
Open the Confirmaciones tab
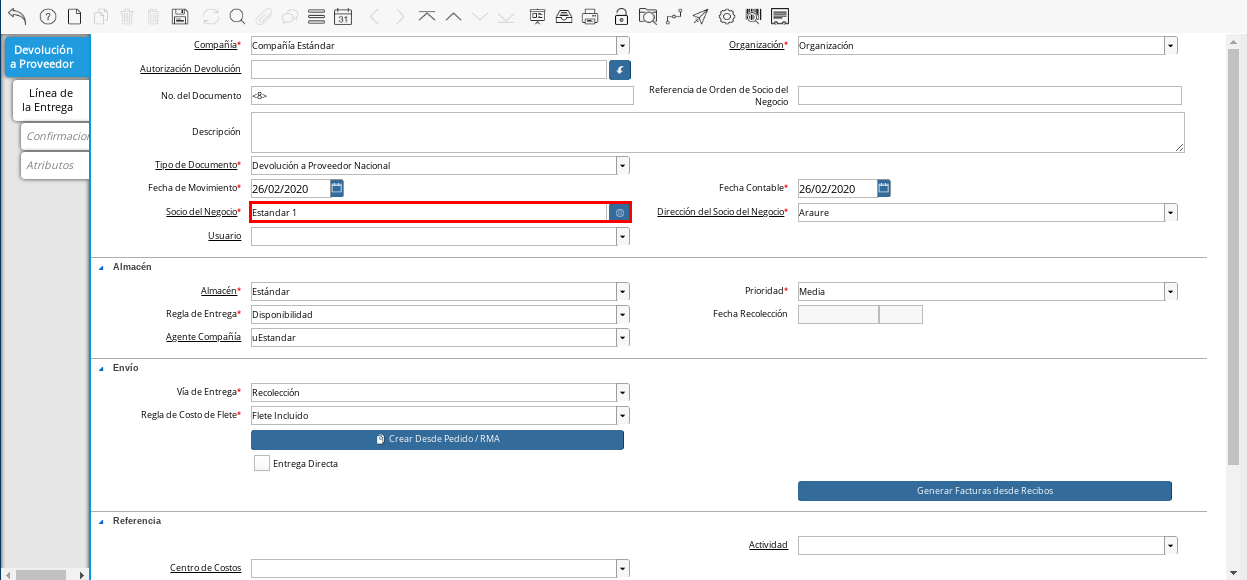click(x=55, y=136)
